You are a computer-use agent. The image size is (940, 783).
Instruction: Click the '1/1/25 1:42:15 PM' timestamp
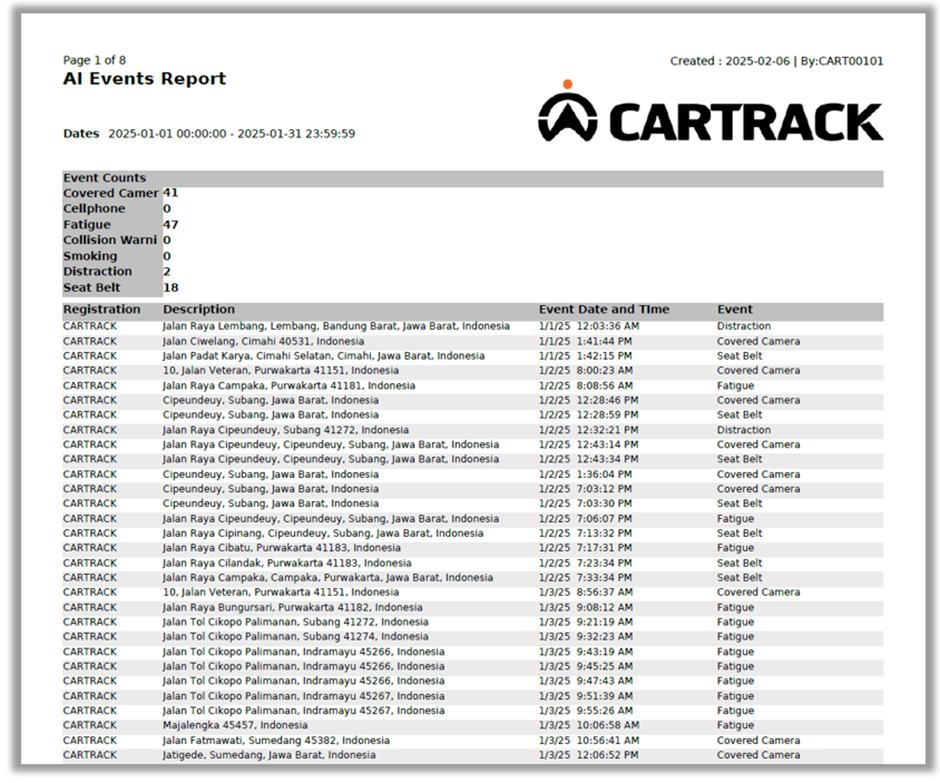(585, 356)
